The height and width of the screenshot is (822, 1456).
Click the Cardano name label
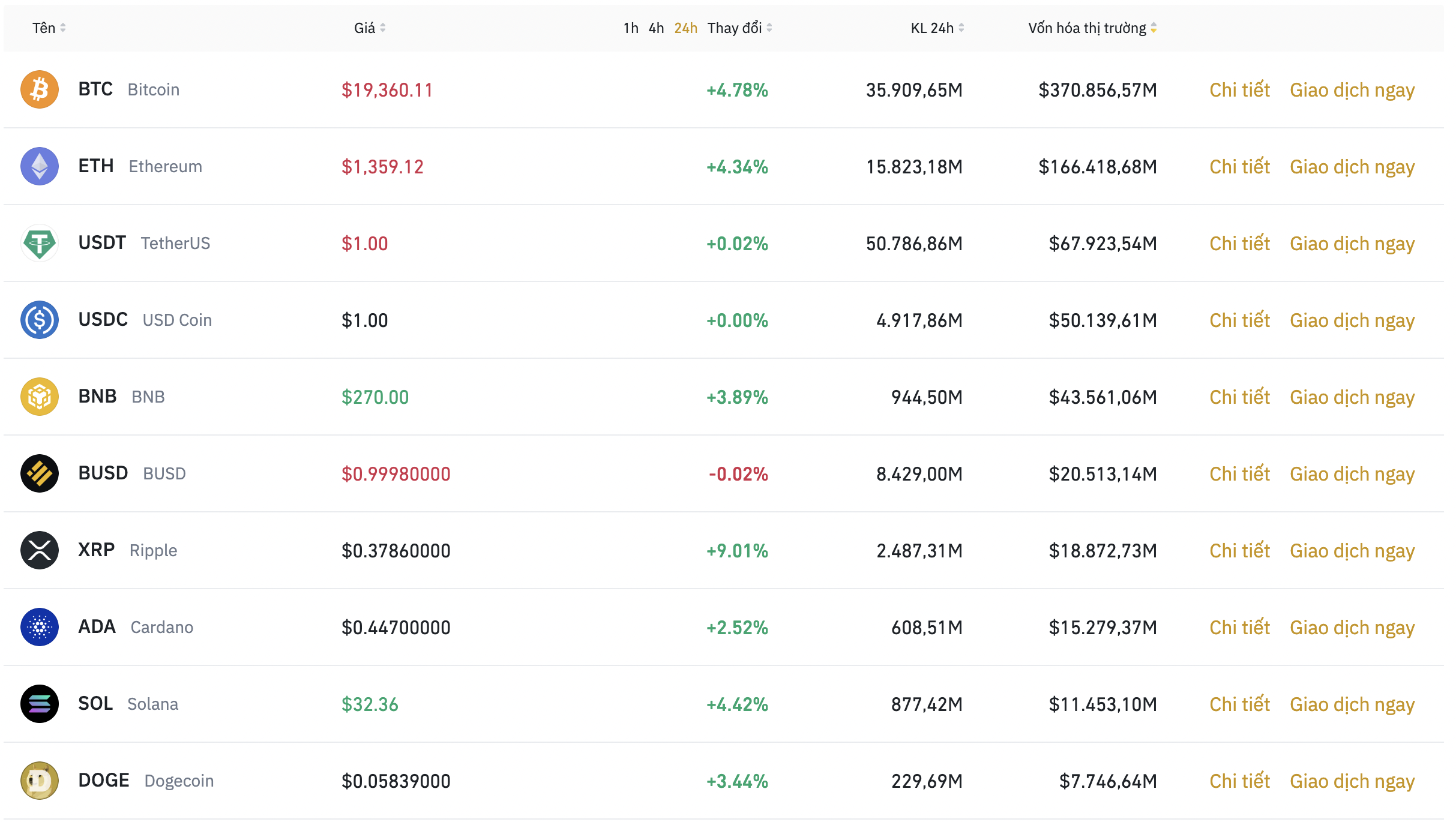162,628
